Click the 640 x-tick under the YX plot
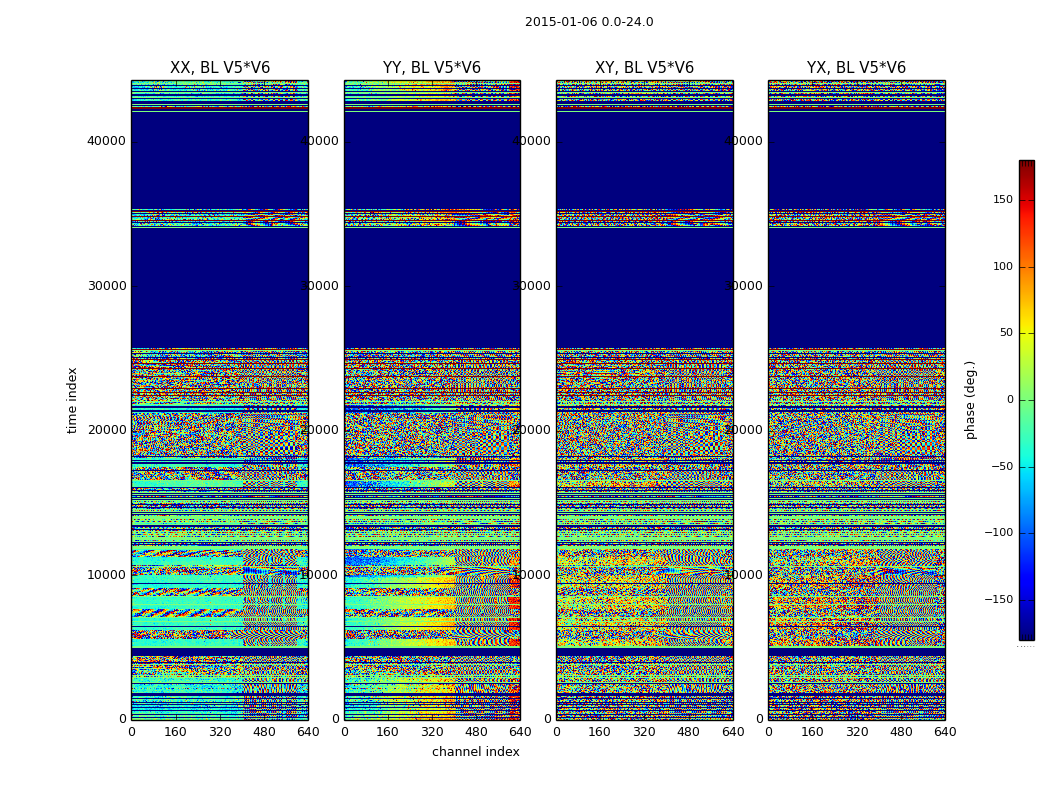1050x800 pixels. (945, 732)
